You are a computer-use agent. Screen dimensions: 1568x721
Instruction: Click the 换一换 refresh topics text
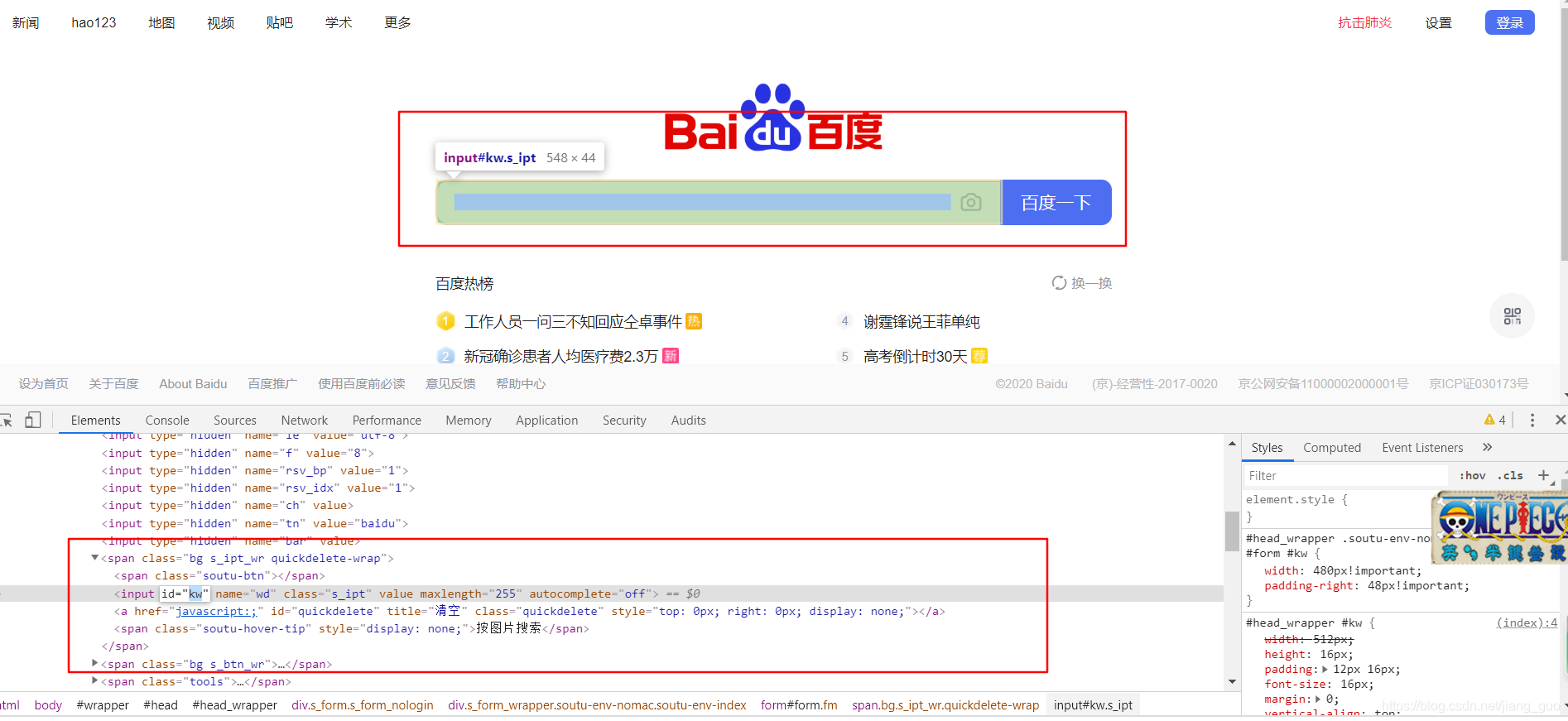pyautogui.click(x=1092, y=283)
